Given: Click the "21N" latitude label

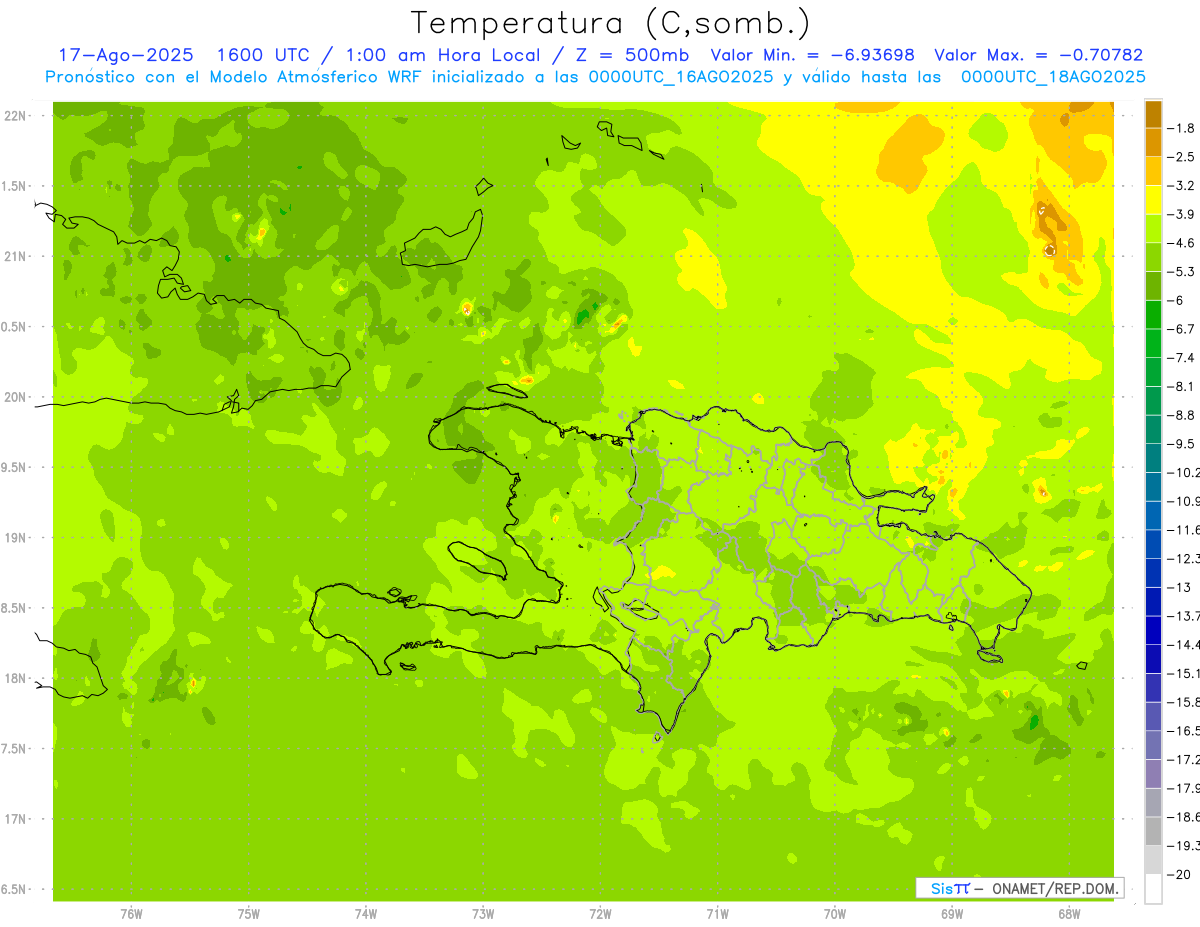Looking at the screenshot, I should [14, 257].
